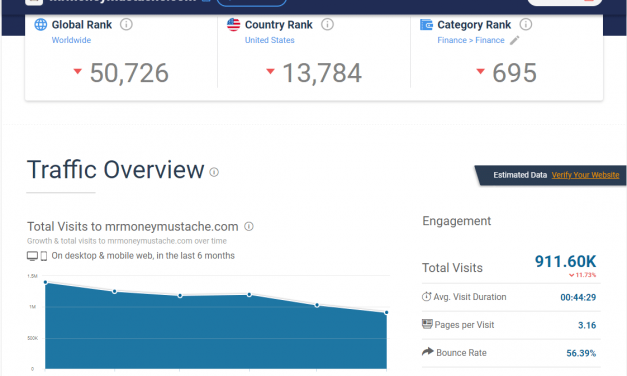
Task: Select the first data point on chart
Action: coord(46,282)
